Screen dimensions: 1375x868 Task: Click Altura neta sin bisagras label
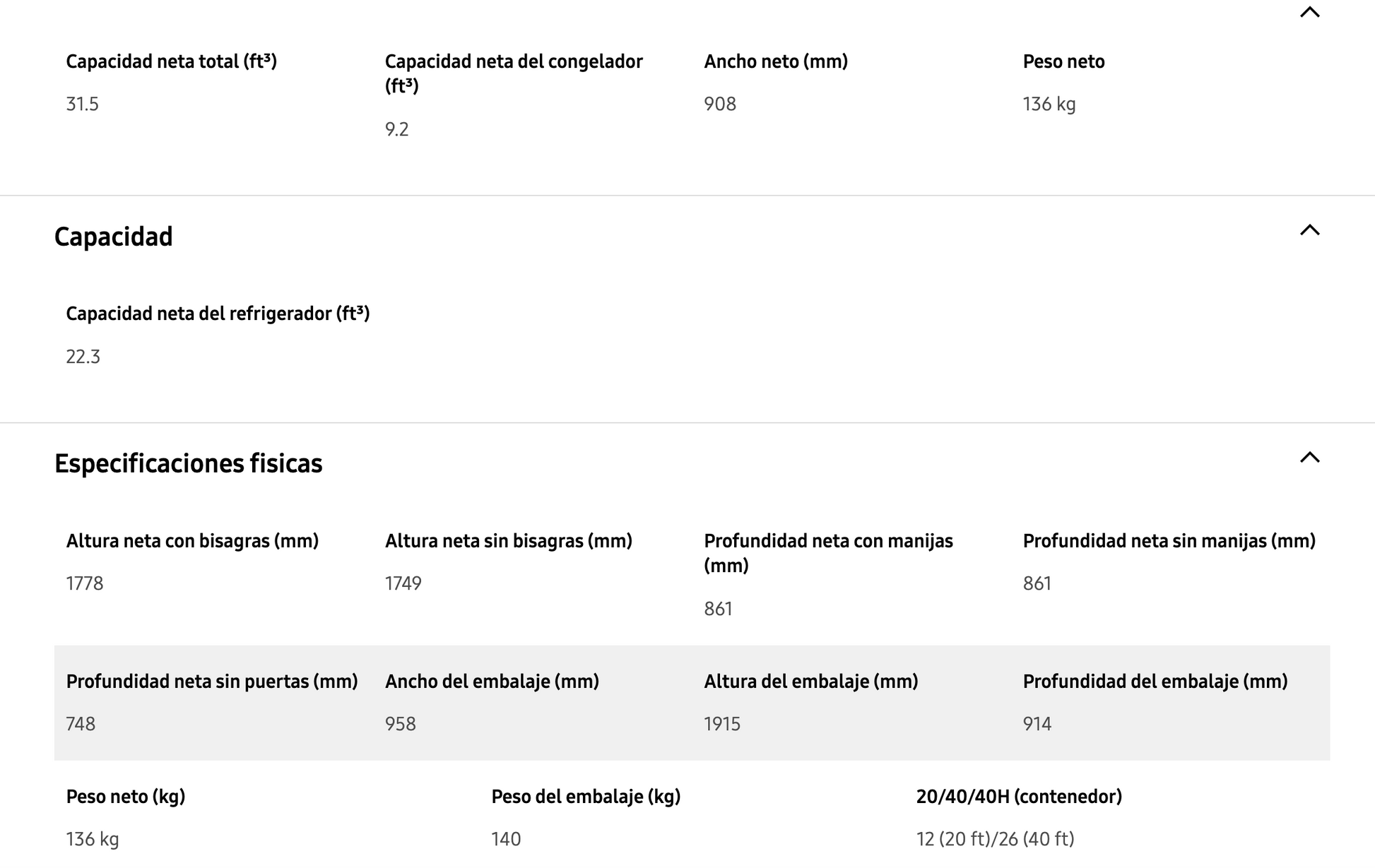click(508, 541)
